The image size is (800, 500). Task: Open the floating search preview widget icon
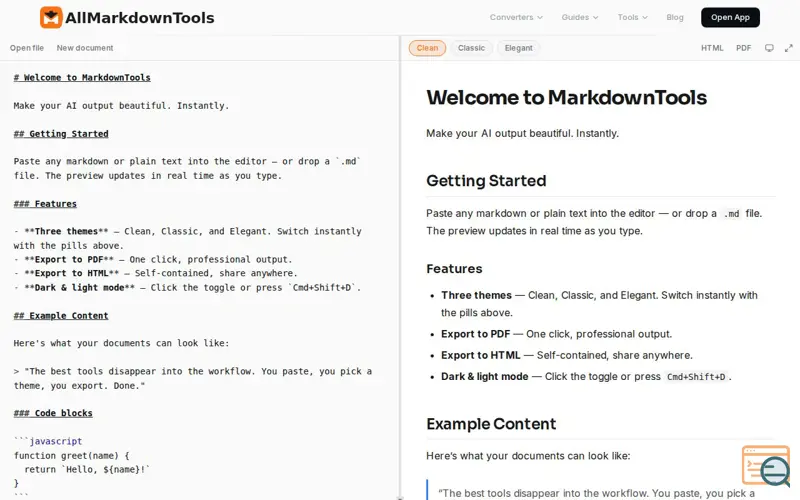(x=766, y=466)
